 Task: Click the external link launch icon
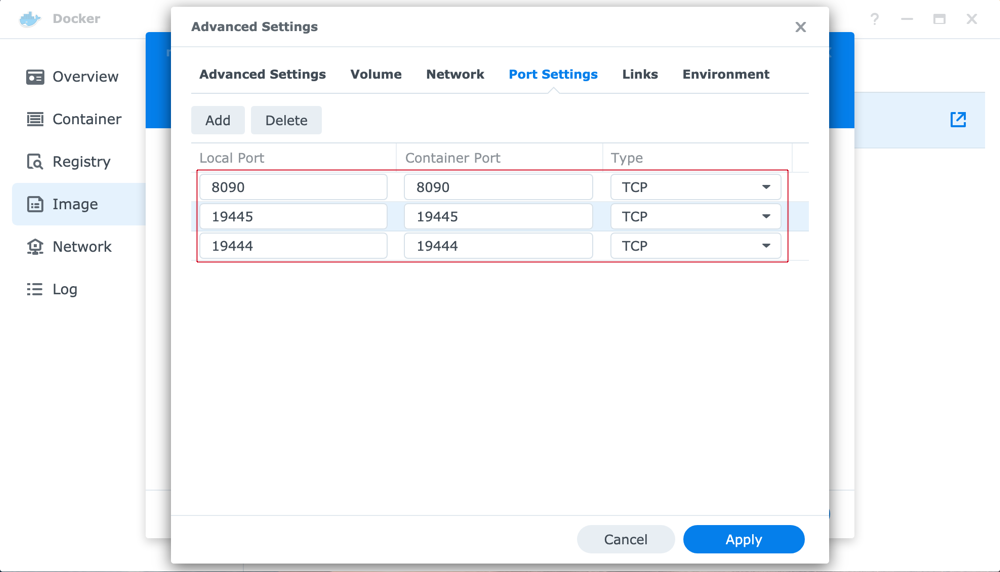[958, 119]
